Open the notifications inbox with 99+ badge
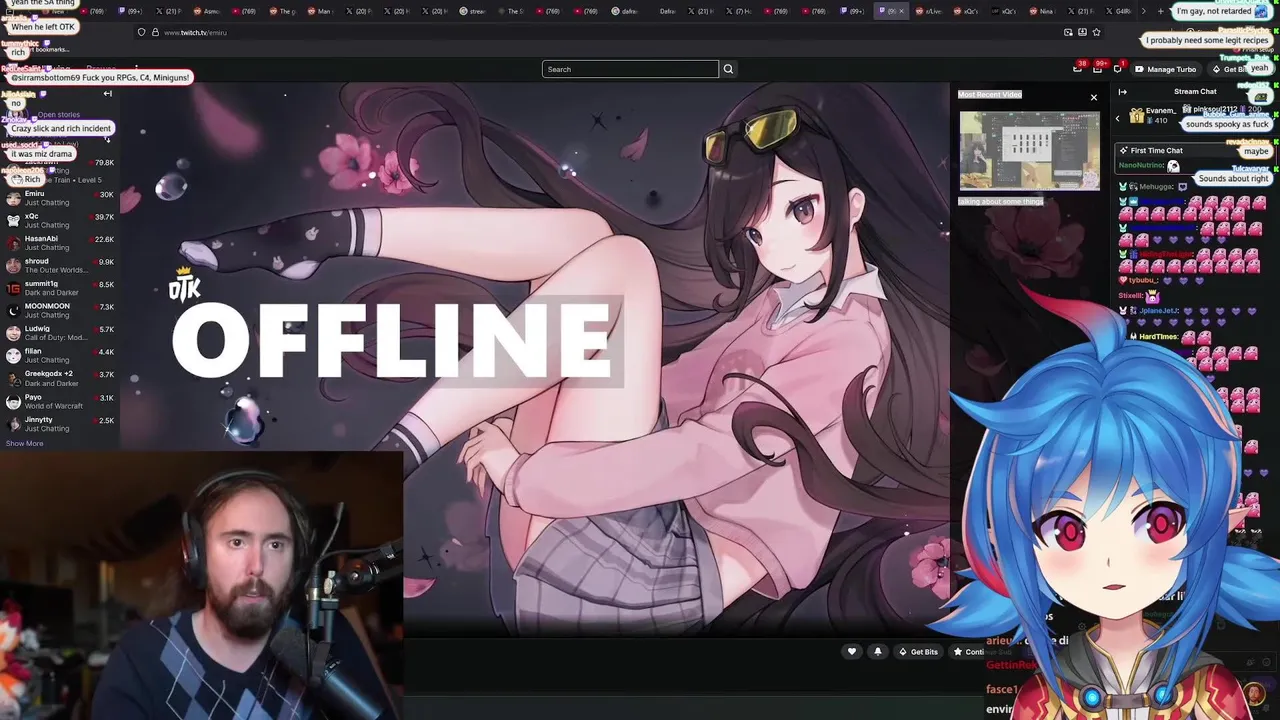The image size is (1280, 720). coord(1098,68)
